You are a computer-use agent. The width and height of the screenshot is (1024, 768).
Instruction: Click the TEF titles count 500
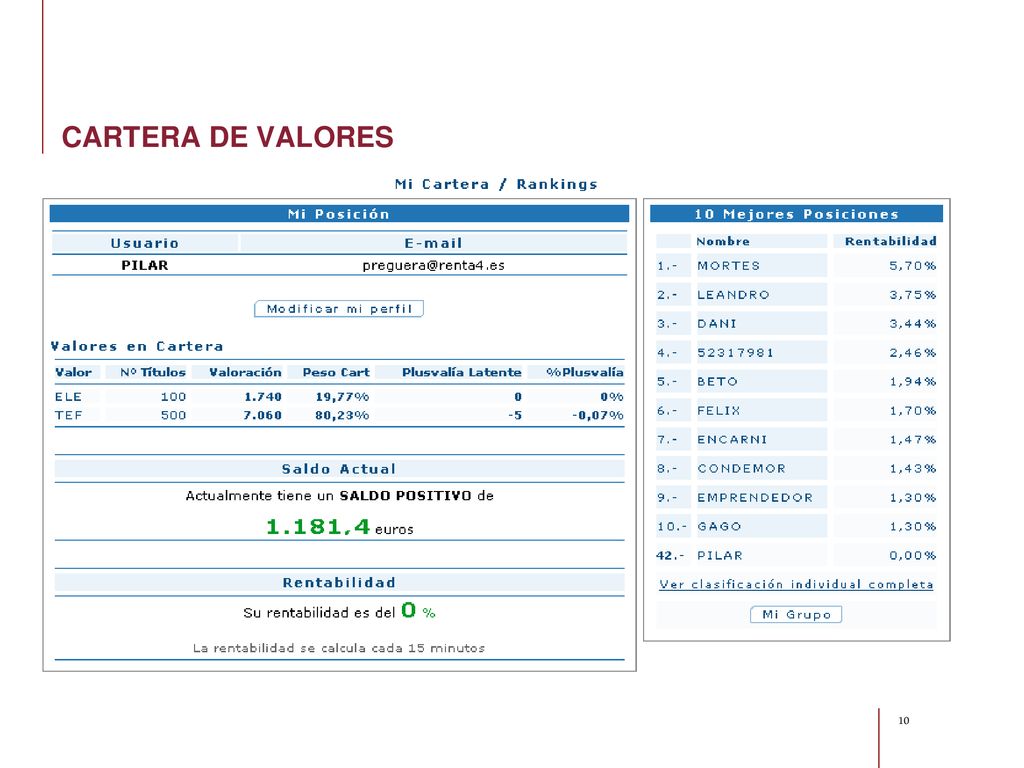pos(173,415)
